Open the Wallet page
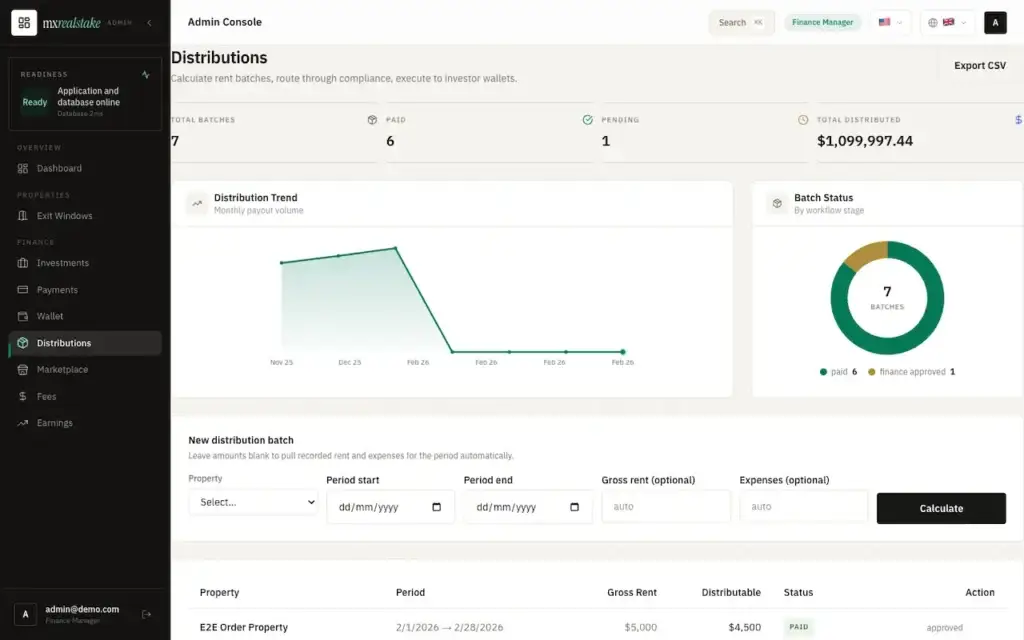Image resolution: width=1024 pixels, height=640 pixels. point(85,316)
